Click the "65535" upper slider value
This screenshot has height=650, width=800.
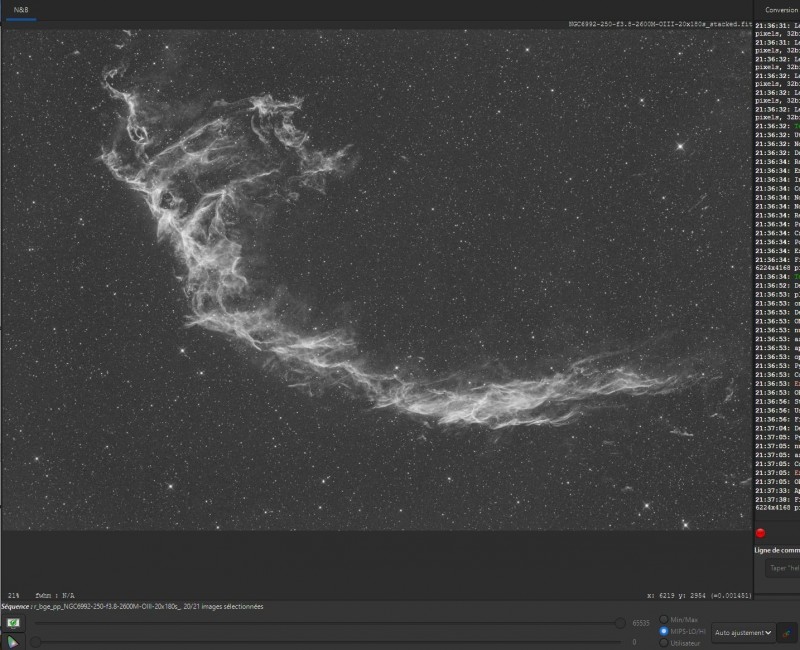point(641,623)
